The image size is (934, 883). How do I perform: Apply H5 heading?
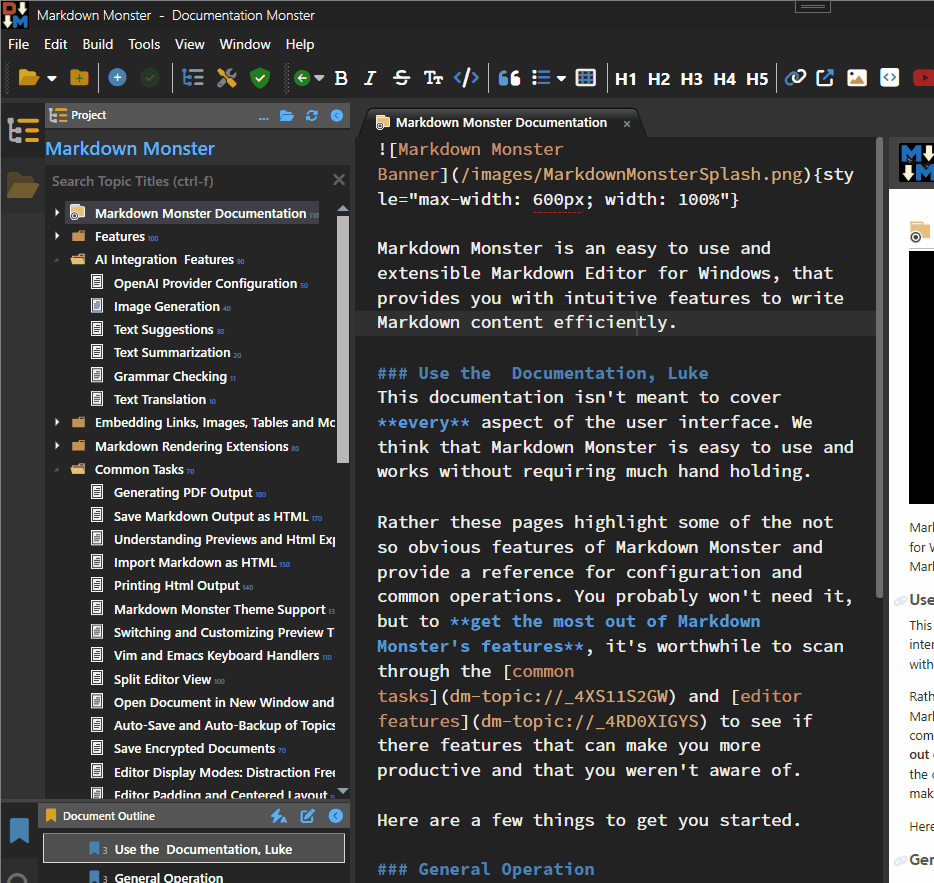[x=757, y=79]
